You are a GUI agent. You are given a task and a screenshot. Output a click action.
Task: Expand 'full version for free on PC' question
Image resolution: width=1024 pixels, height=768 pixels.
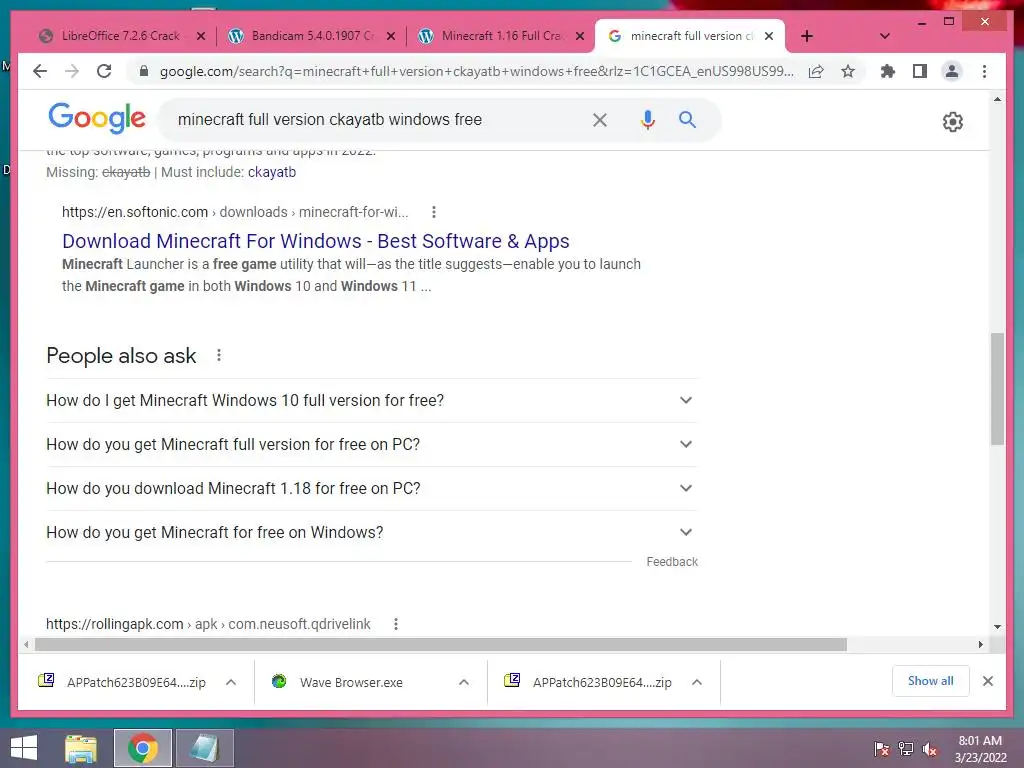click(372, 444)
